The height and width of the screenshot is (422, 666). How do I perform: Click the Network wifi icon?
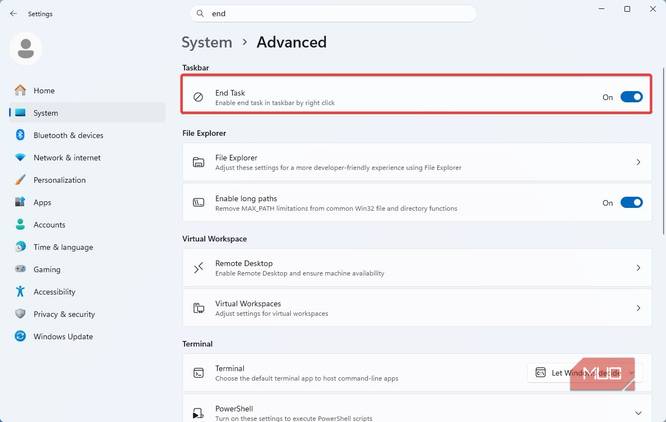(x=20, y=157)
